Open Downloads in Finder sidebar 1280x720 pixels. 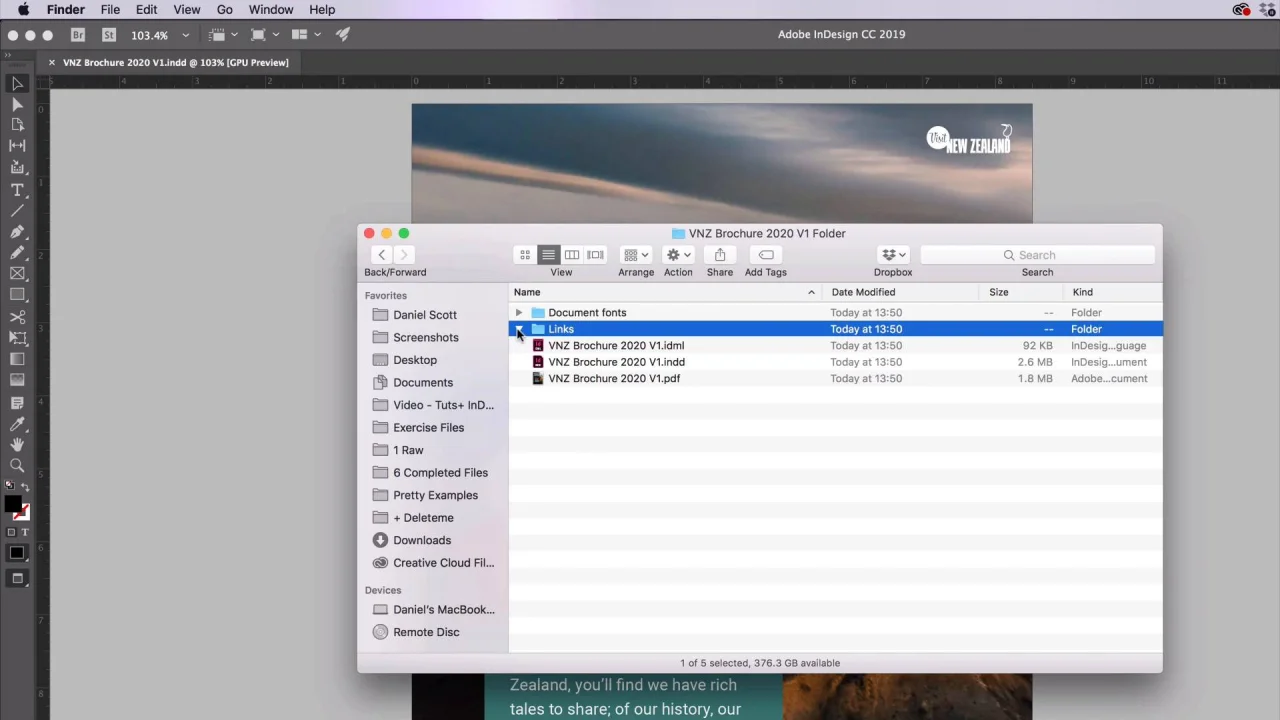421,540
